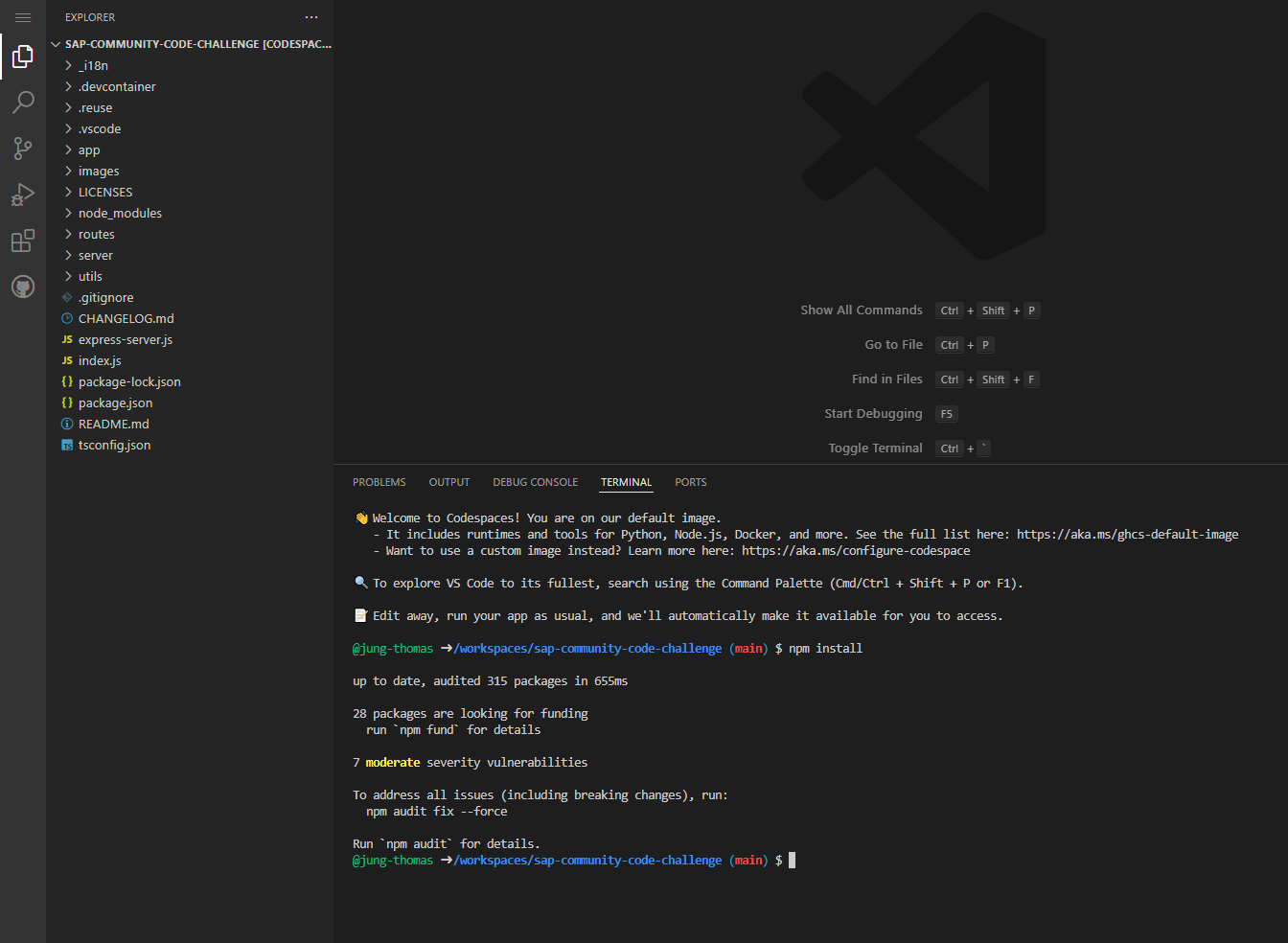Expand the app folder

(x=68, y=149)
